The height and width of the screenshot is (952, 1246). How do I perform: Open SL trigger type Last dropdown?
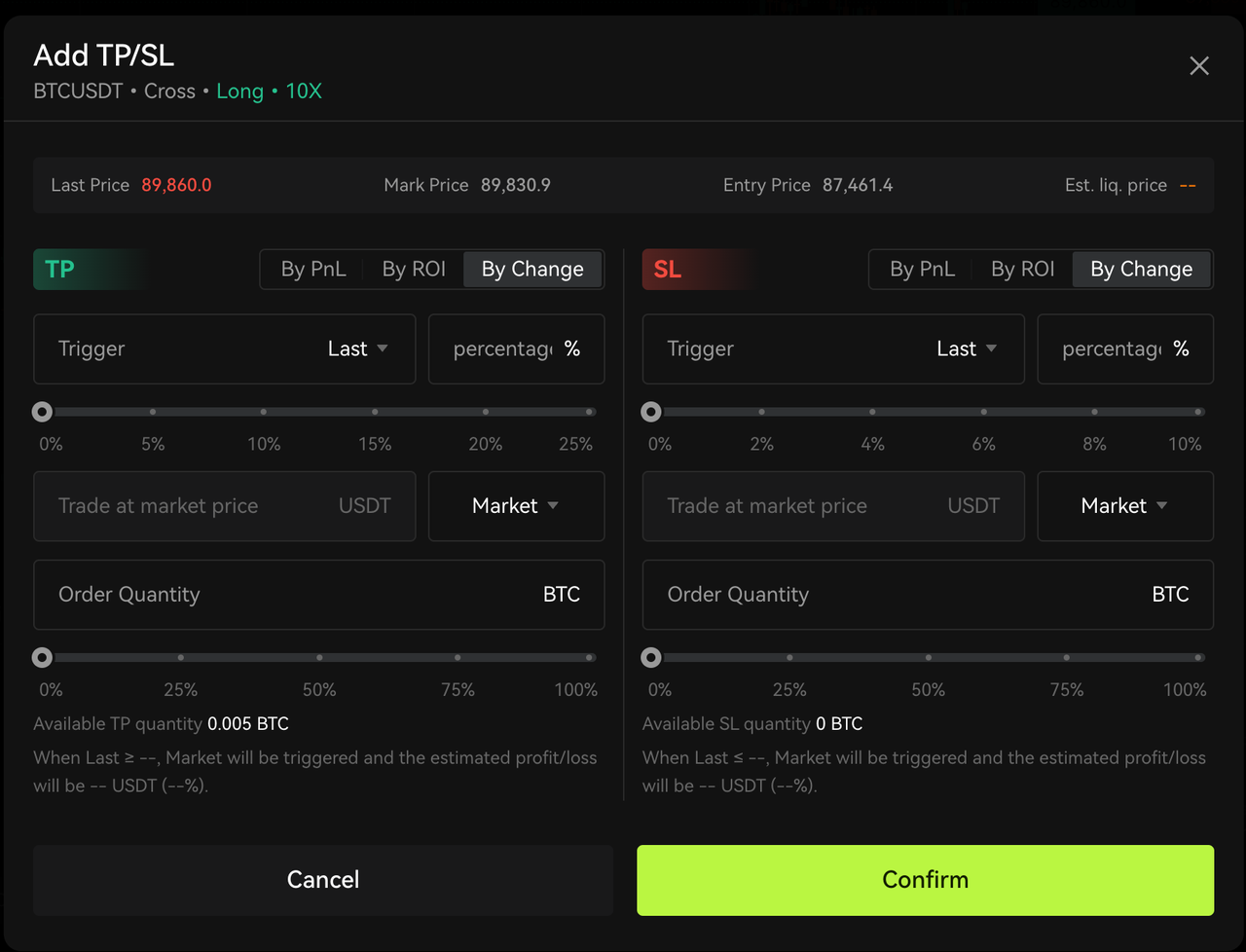(x=967, y=348)
